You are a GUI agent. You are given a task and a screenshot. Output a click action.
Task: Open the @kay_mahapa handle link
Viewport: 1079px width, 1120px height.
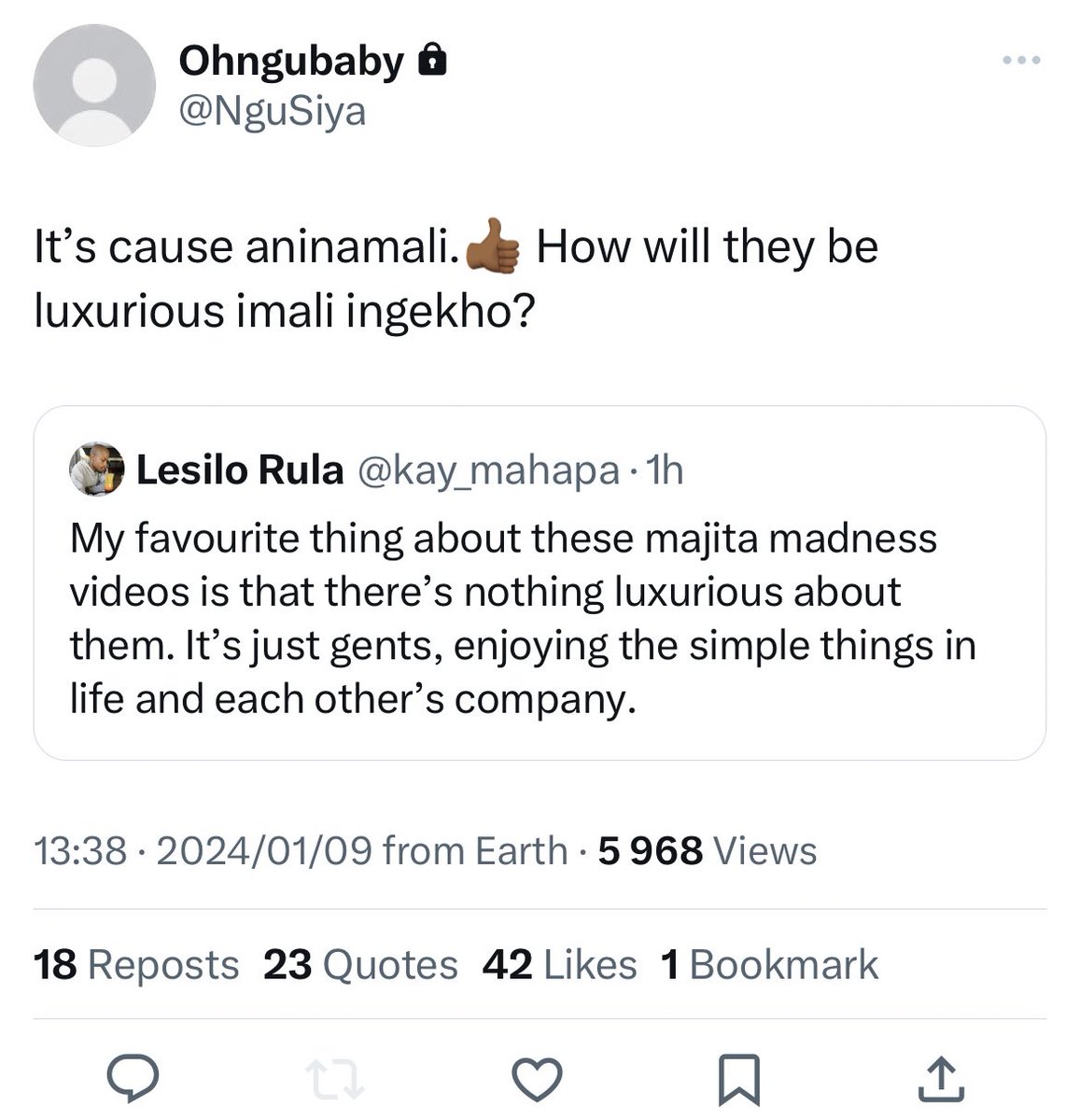[487, 471]
